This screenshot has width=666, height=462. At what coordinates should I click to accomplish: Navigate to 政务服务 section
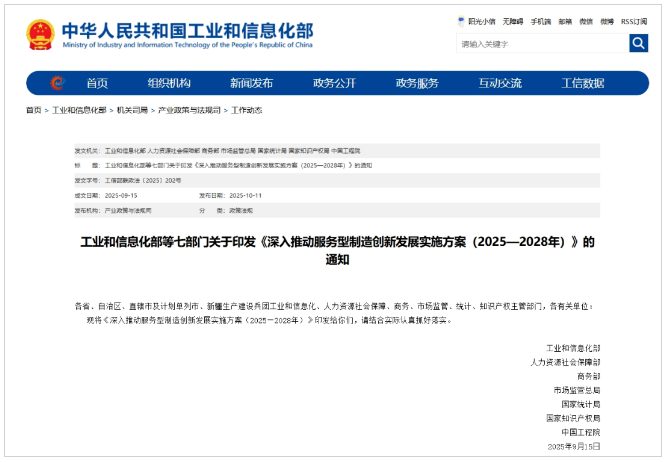pyautogui.click(x=417, y=83)
